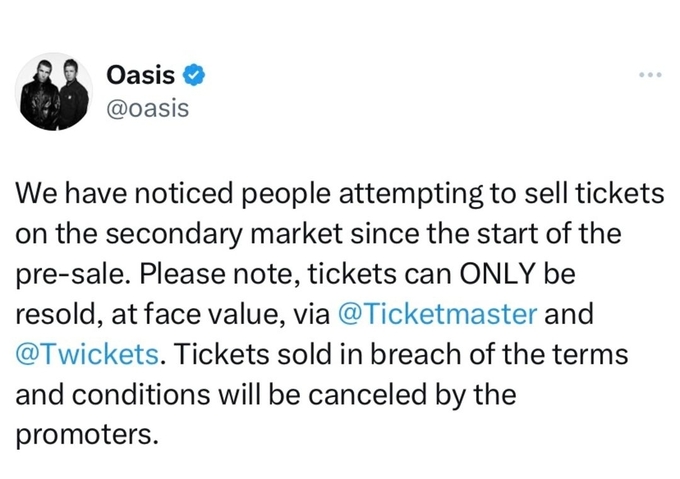Click the blue verified badge beside Oasis
The height and width of the screenshot is (479, 680).
193,75
